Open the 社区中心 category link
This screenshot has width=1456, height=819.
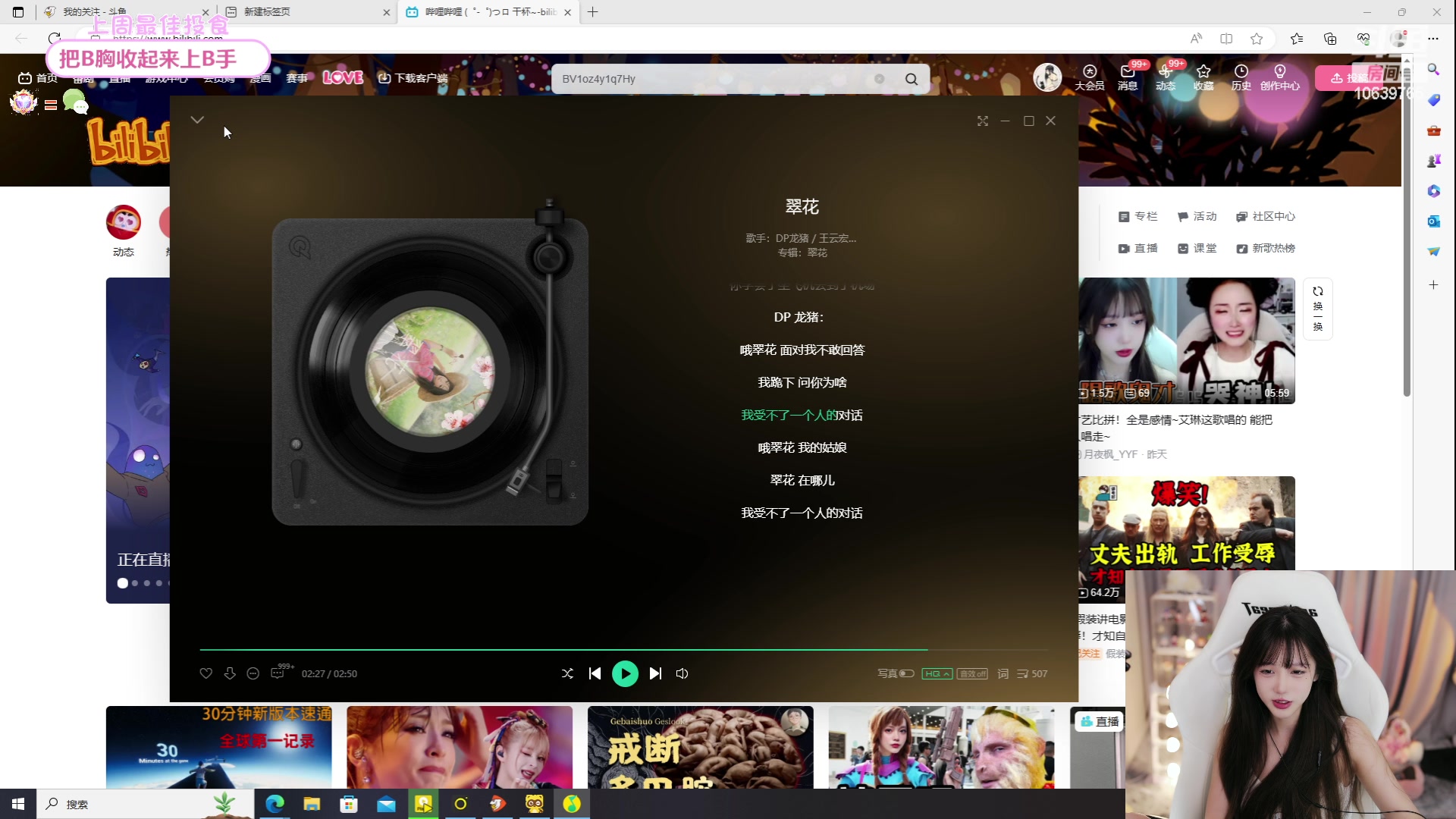tap(1266, 216)
